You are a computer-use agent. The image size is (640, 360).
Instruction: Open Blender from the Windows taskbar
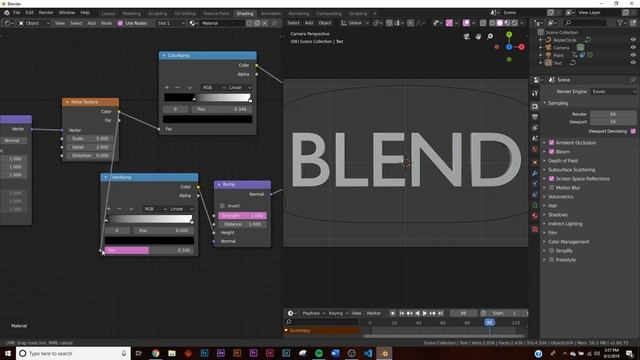click(384, 353)
